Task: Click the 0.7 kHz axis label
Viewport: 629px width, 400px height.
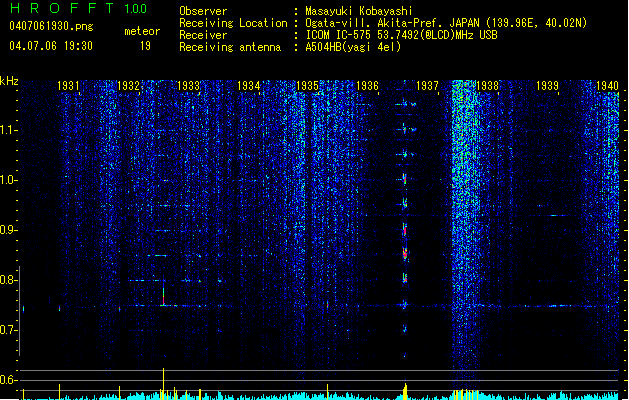Action: point(8,330)
